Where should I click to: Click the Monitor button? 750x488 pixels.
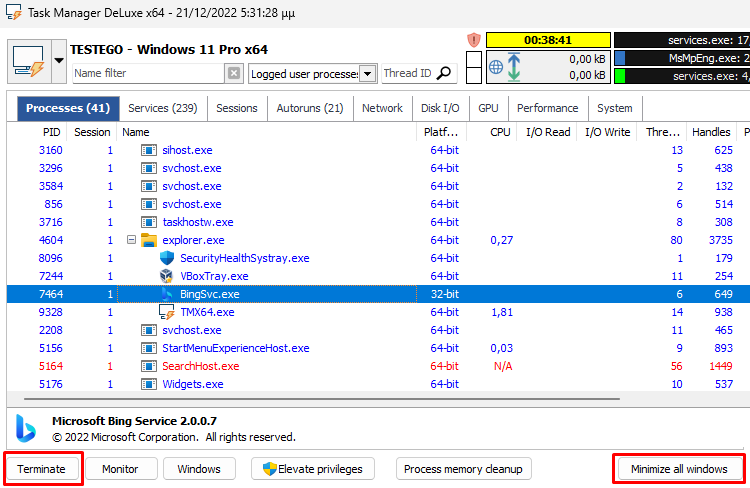(x=120, y=469)
